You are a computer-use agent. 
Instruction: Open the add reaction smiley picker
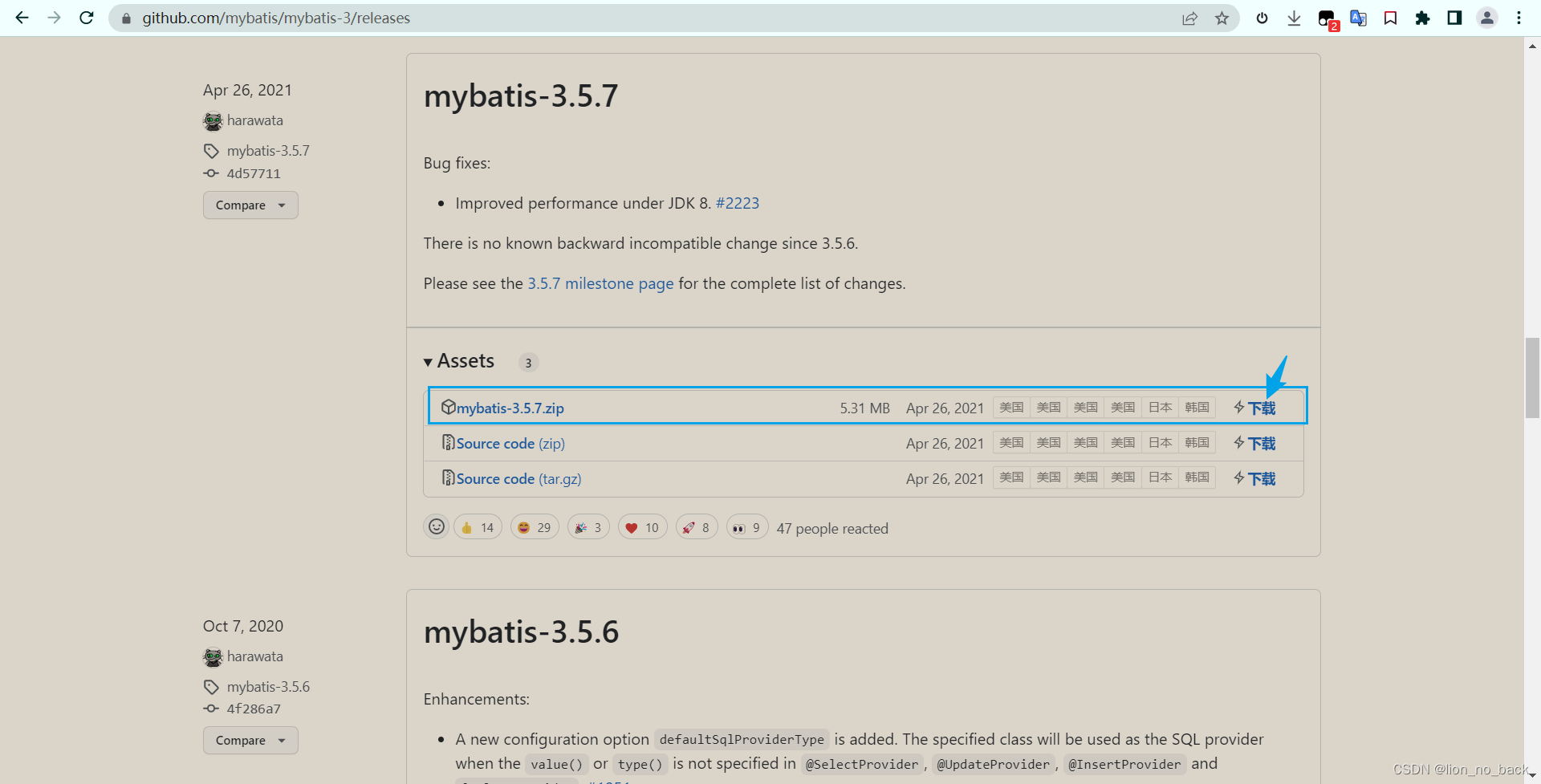436,526
